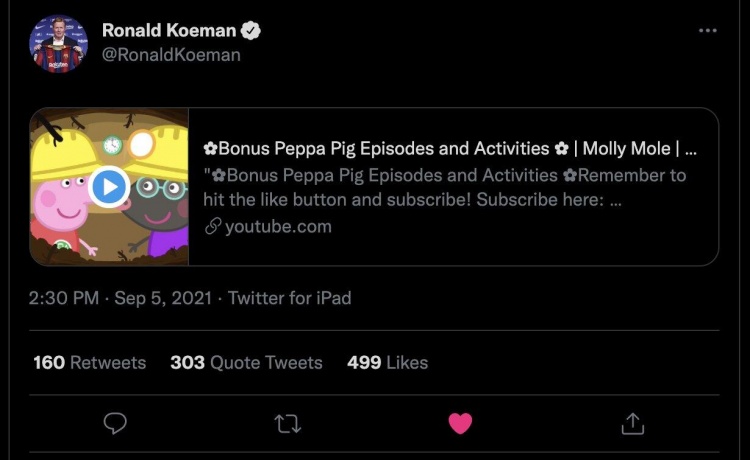This screenshot has width=750, height=460.
Task: Click the 2:30 PM · Sep 5, 2021 timestamp
Action: 120,298
